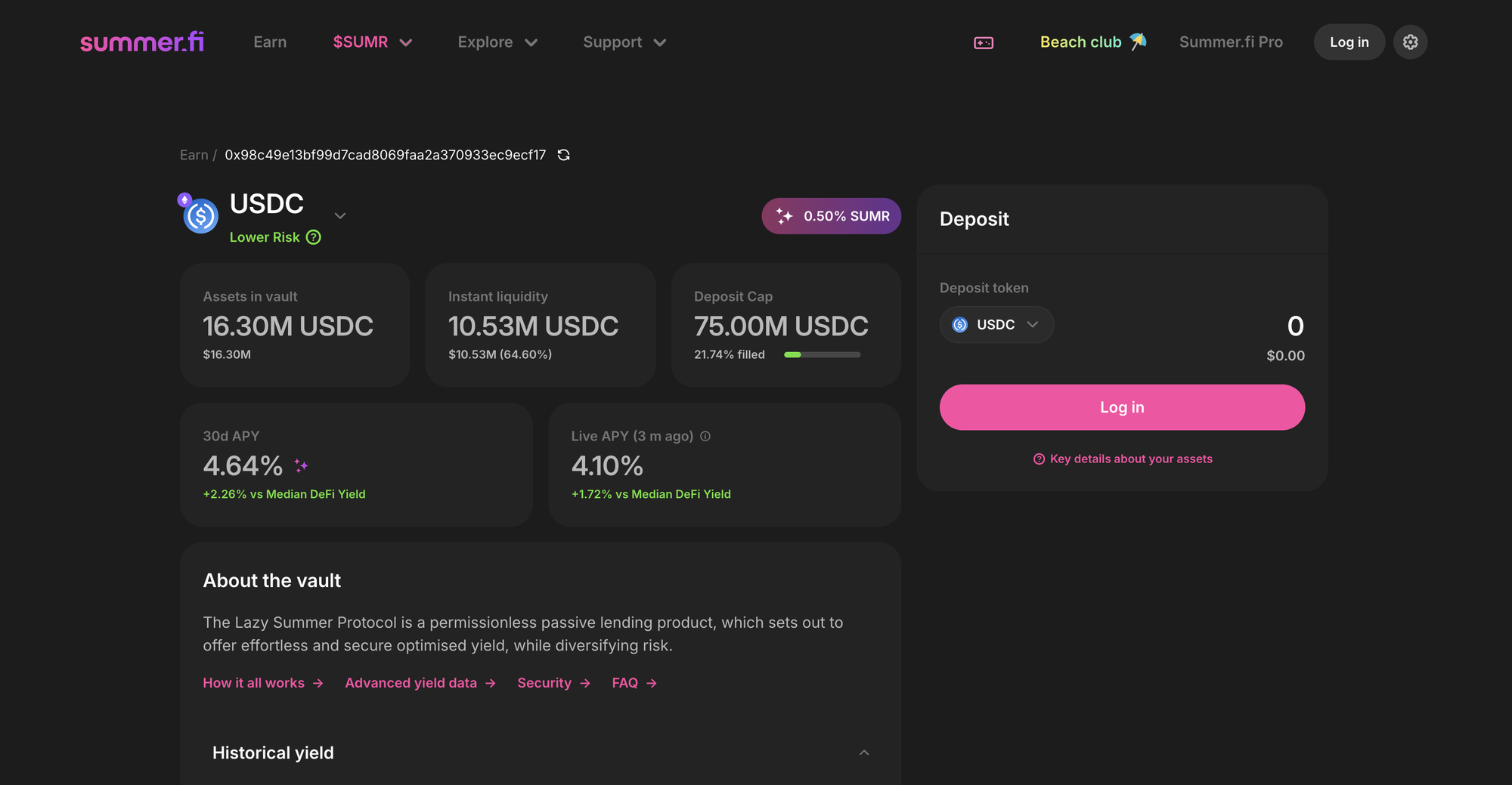Click the USDC vault token icon

coord(200,215)
